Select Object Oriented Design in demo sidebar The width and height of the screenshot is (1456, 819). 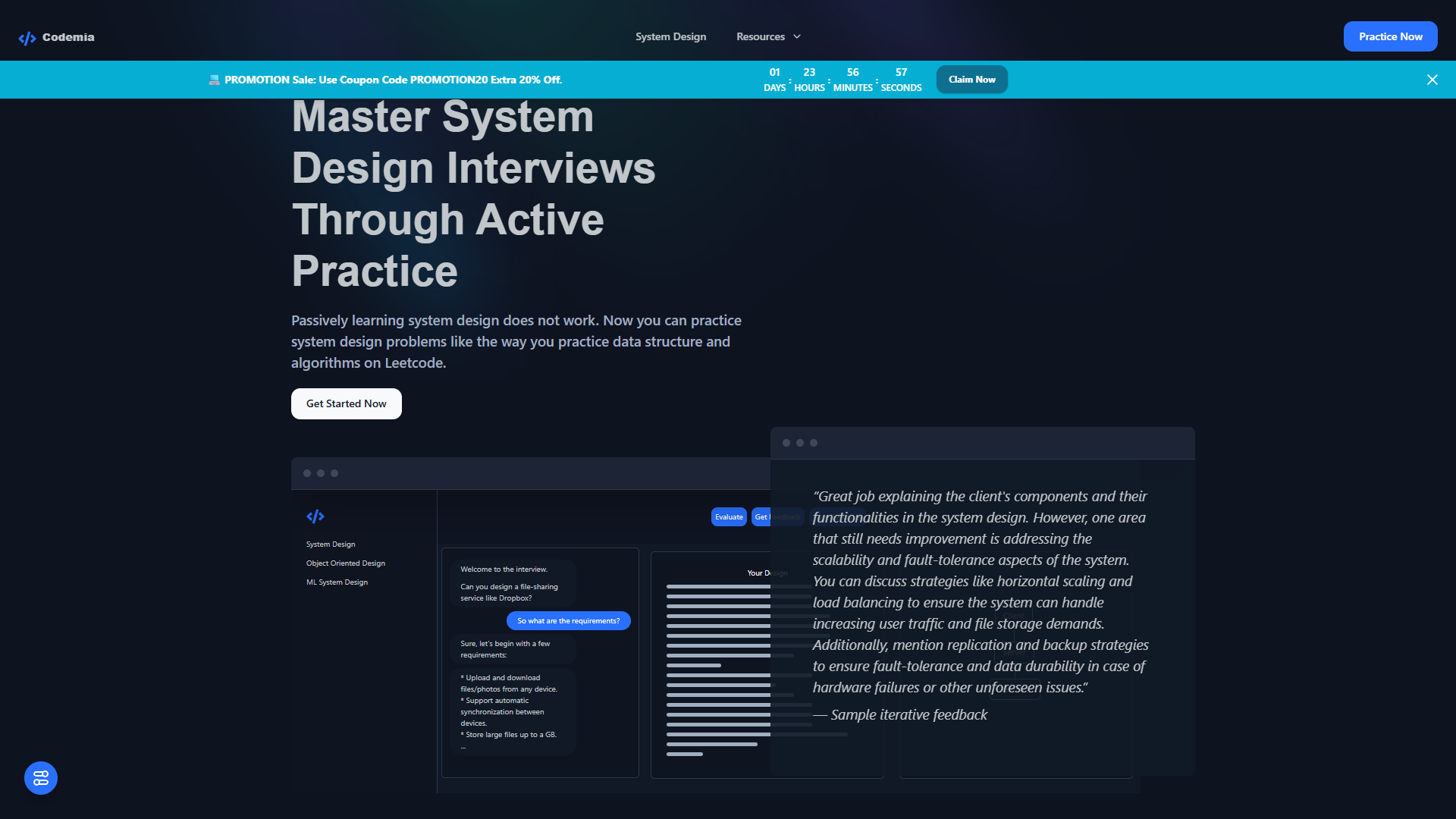(x=346, y=563)
